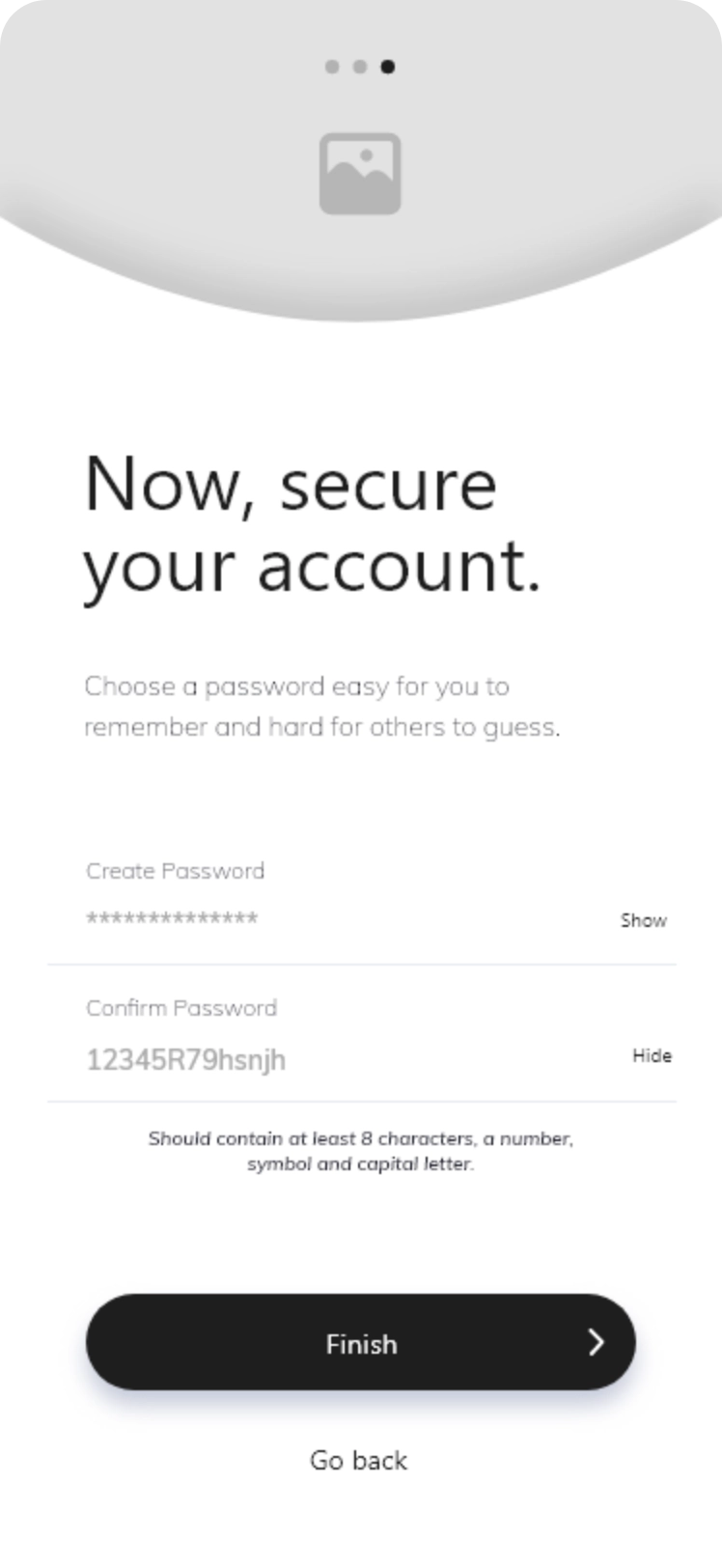The height and width of the screenshot is (1568, 722).
Task: Click the Go back link
Action: [x=358, y=1460]
